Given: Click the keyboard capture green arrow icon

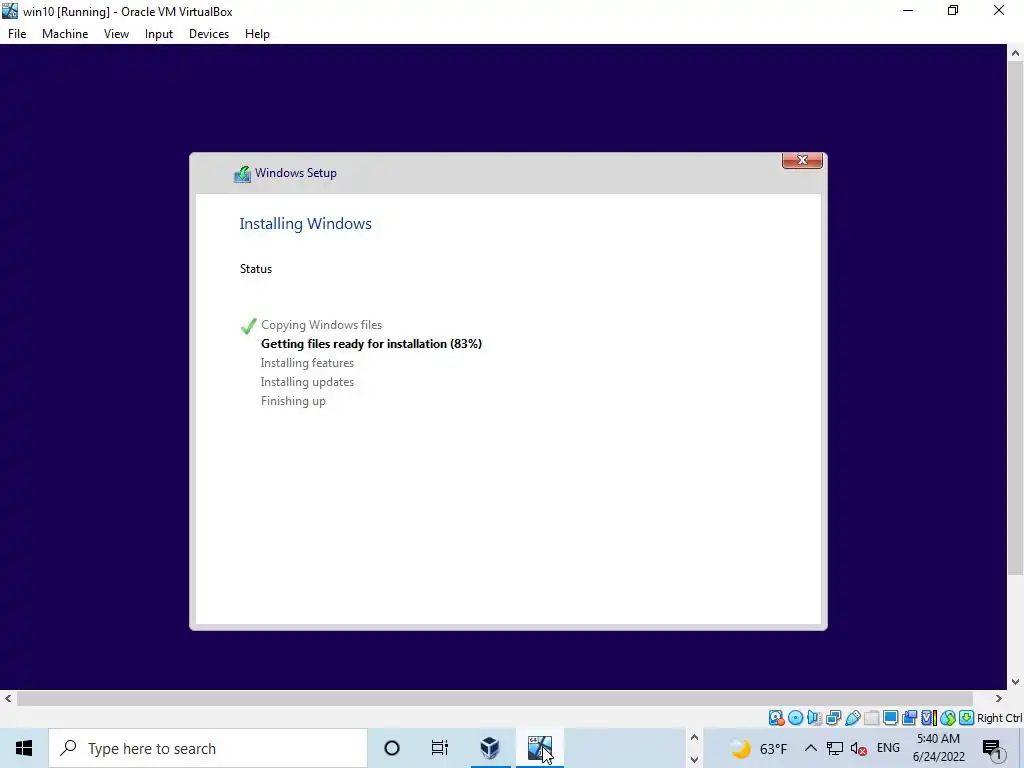Looking at the screenshot, I should tap(967, 718).
